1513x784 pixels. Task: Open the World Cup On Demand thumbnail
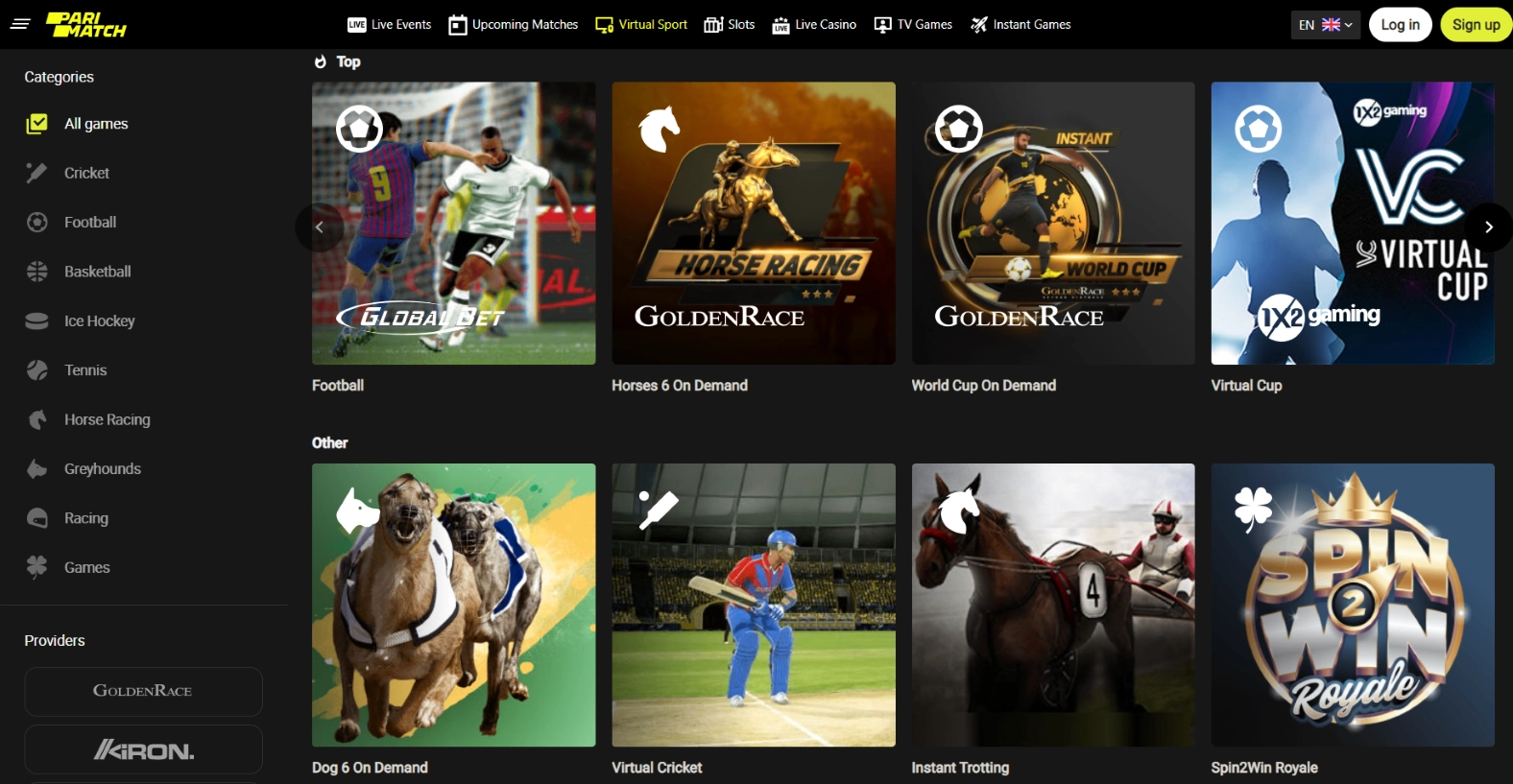click(1053, 223)
